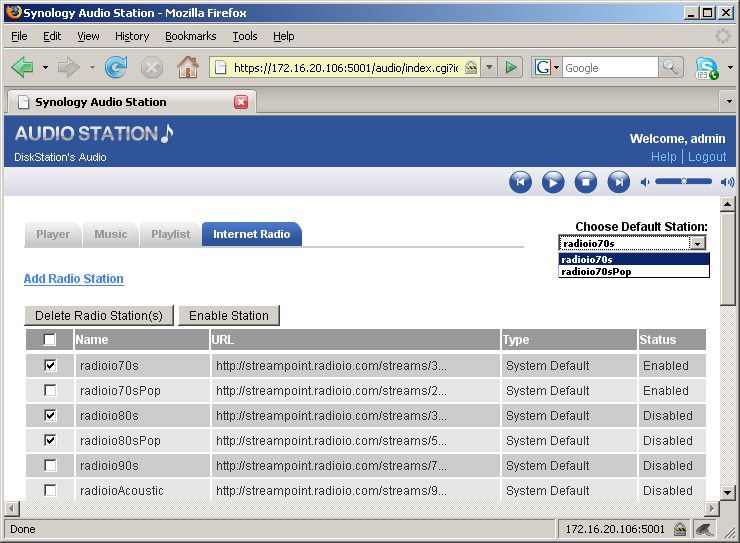The height and width of the screenshot is (543, 740).
Task: Switch to the Player tab
Action: tap(53, 234)
